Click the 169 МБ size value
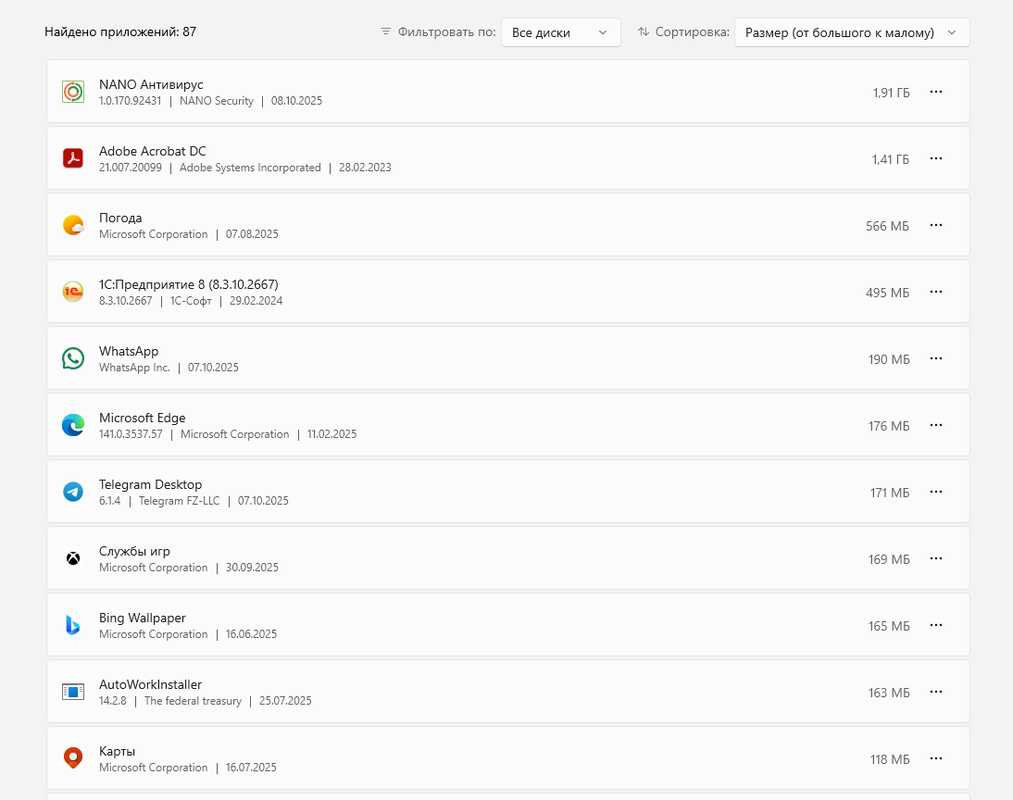This screenshot has height=800, width=1013. pyautogui.click(x=889, y=560)
